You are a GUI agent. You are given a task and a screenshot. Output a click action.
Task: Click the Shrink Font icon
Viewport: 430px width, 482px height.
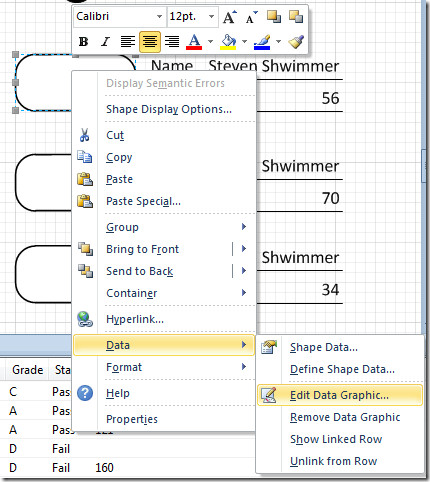[251, 17]
